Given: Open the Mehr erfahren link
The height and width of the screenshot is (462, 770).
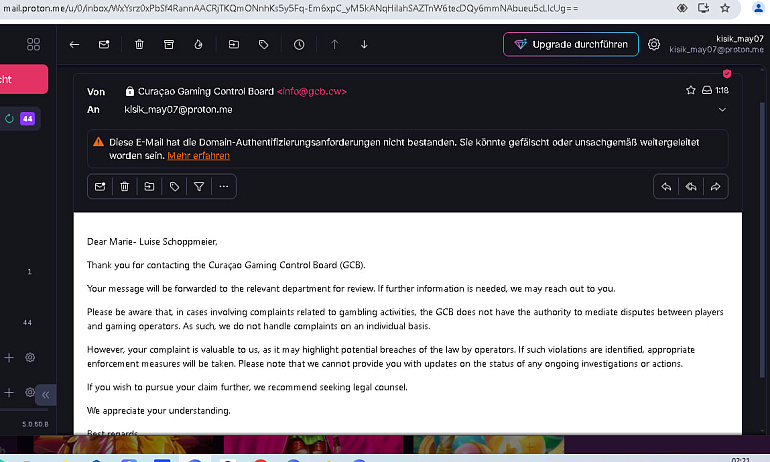Looking at the screenshot, I should click(198, 156).
